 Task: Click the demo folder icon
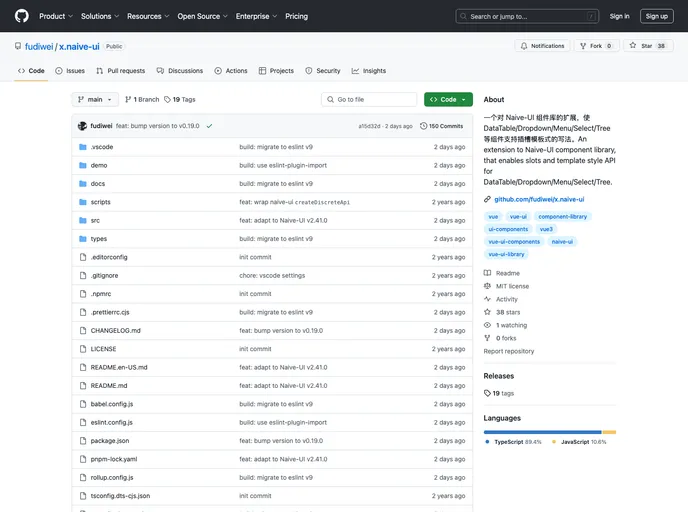(82, 165)
